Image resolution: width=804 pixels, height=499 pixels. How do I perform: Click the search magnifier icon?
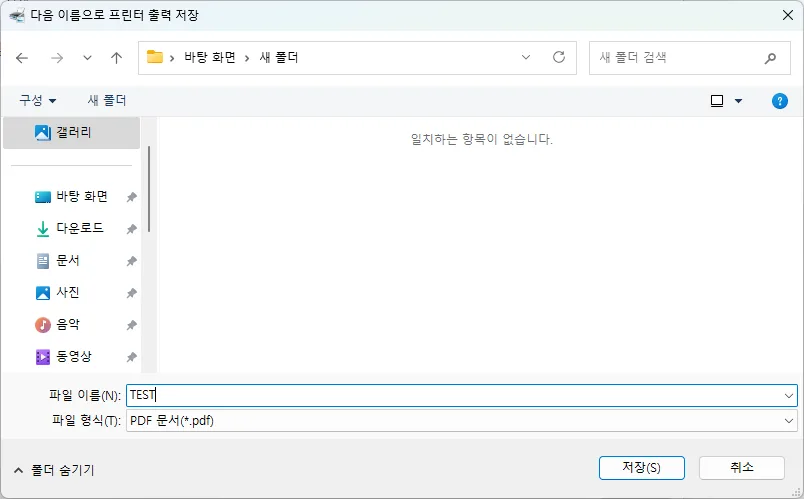tap(770, 58)
